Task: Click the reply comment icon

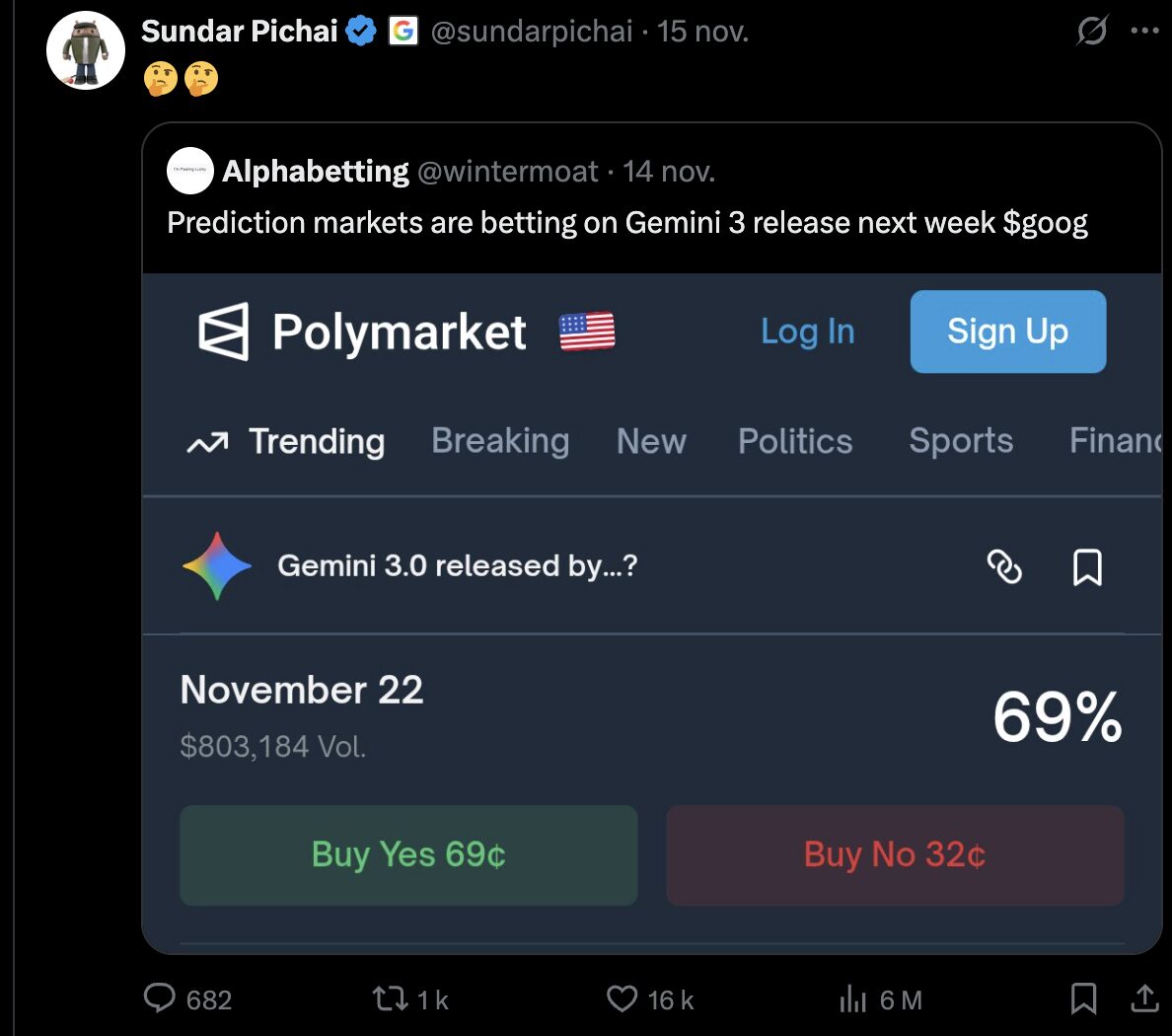Action: tap(160, 999)
